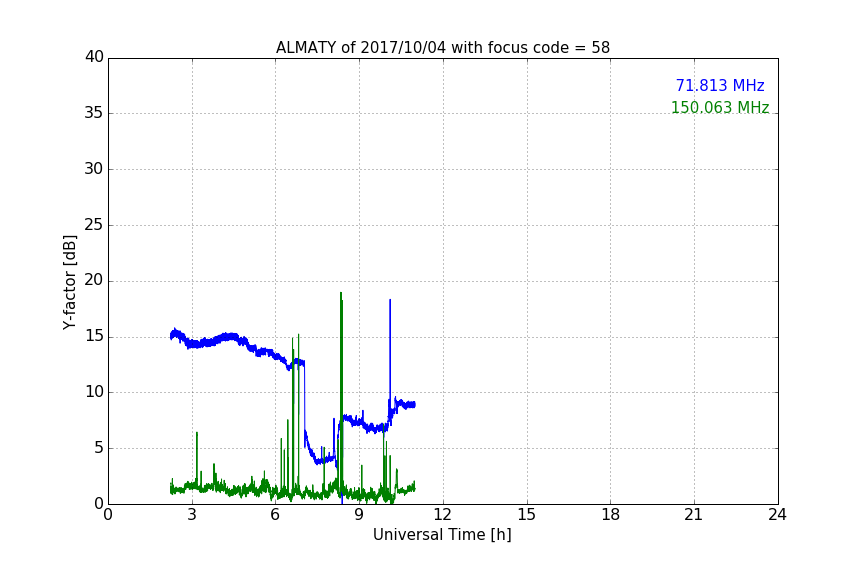The height and width of the screenshot is (576, 864).
Task: Click the y-axis tick label 40
Action: 94,57
